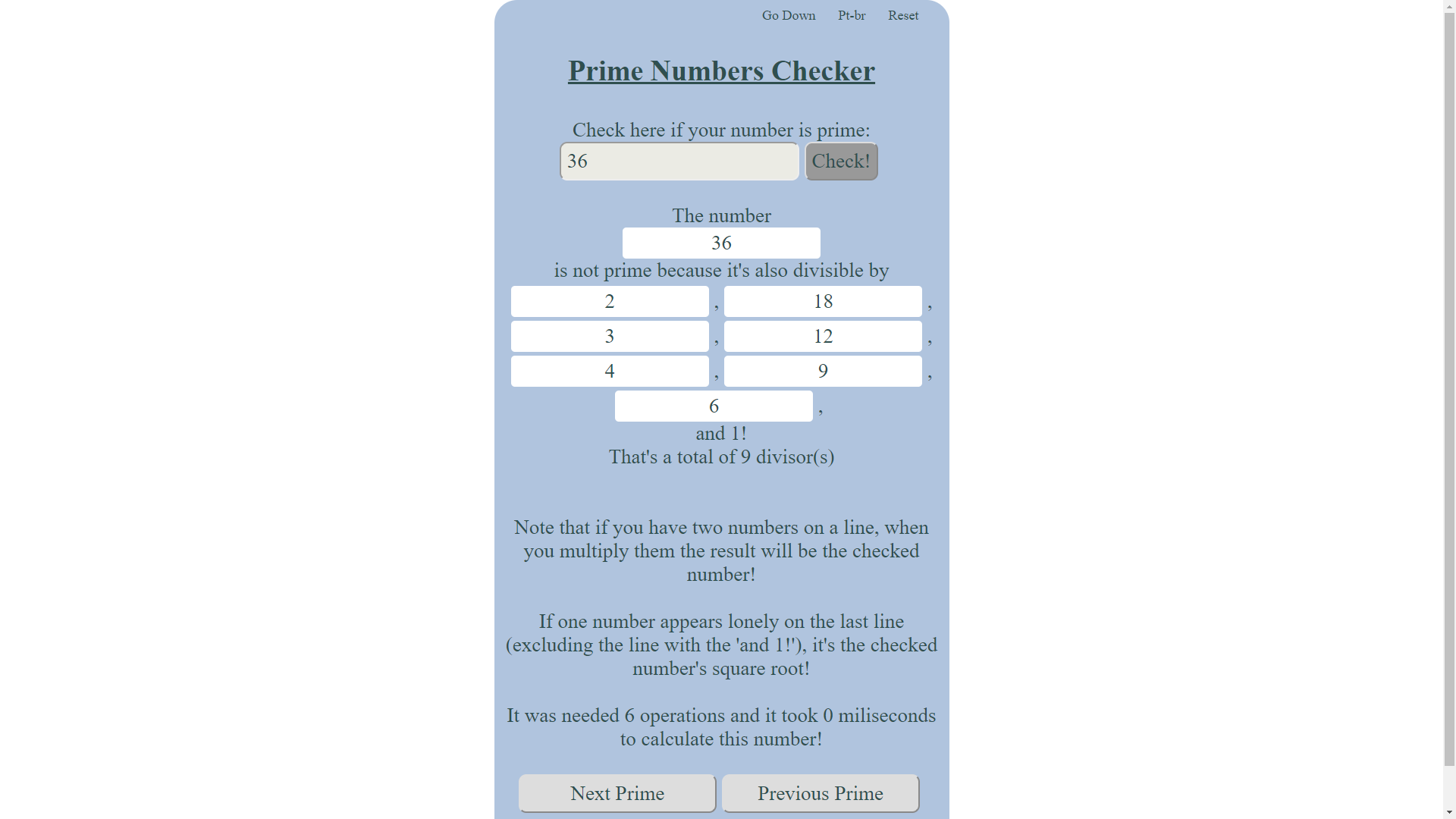Screen dimensions: 1456x819
Task: Click the Check! button to verify number
Action: coord(842,161)
